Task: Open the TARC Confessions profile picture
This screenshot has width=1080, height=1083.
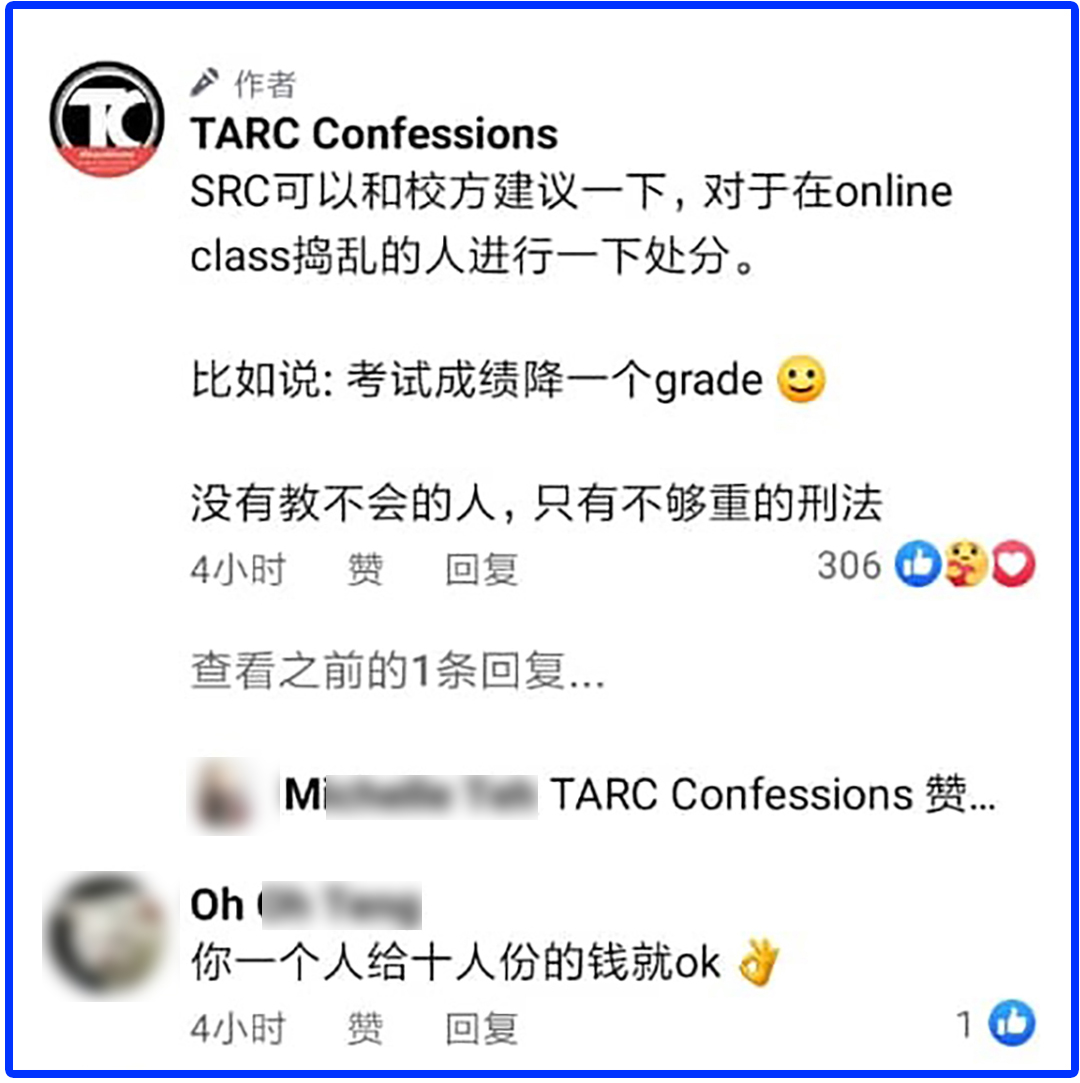Action: click(x=106, y=119)
